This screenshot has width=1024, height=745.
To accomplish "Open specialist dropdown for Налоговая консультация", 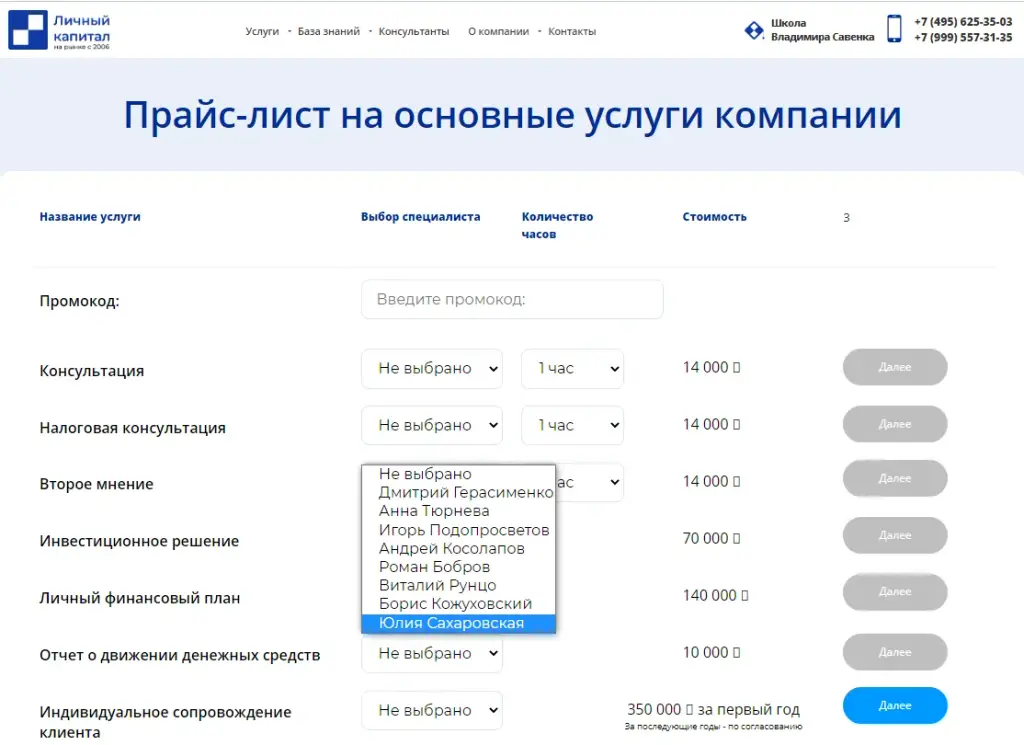I will [432, 426].
